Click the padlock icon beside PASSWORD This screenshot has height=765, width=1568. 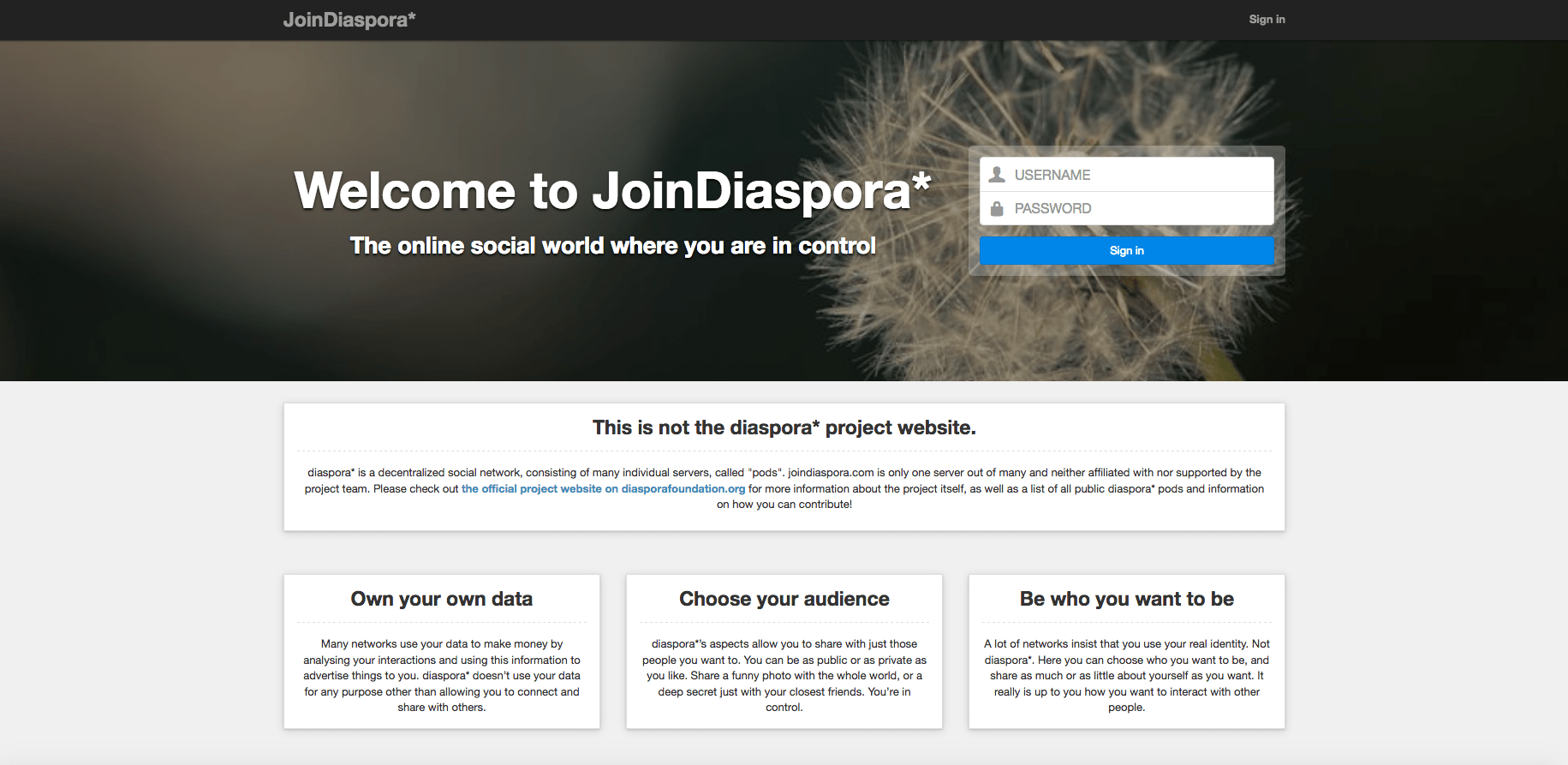[997, 208]
